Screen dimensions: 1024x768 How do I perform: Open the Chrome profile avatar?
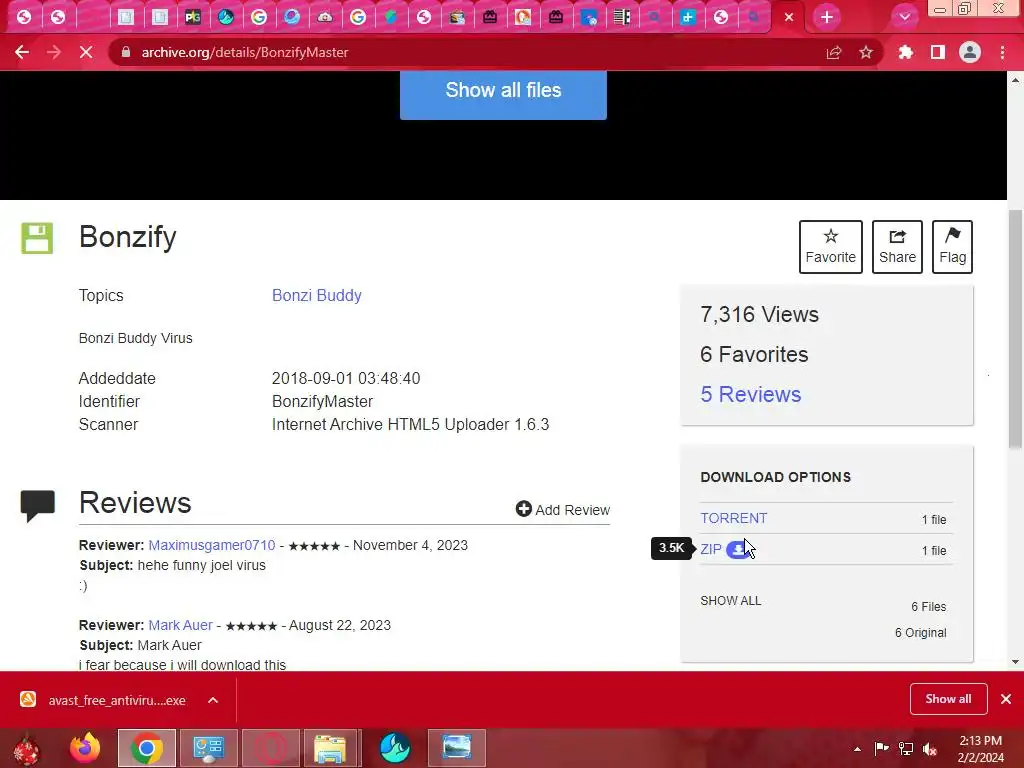pos(970,52)
